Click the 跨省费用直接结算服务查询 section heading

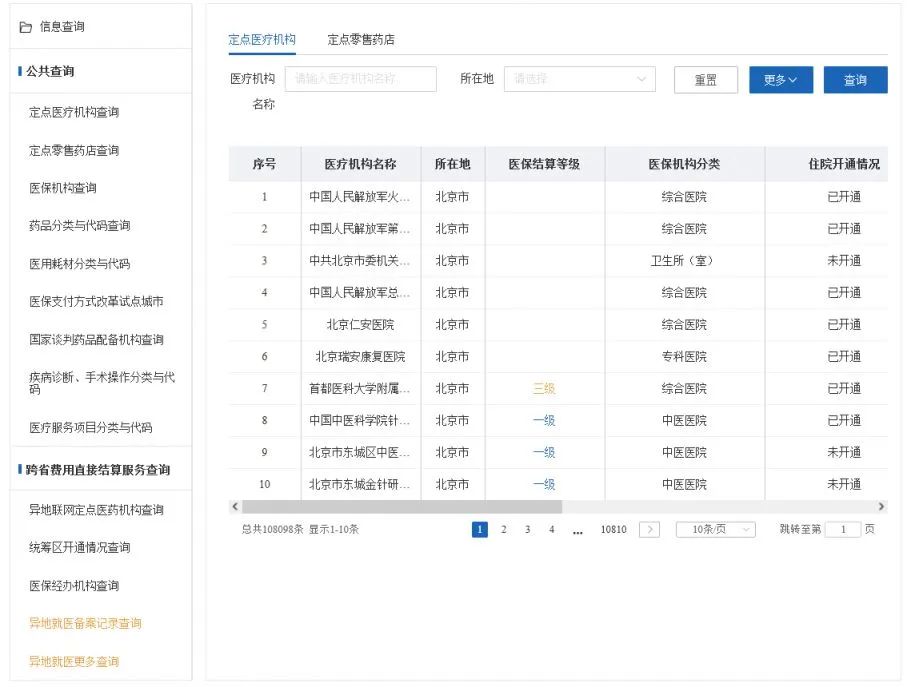[98, 470]
